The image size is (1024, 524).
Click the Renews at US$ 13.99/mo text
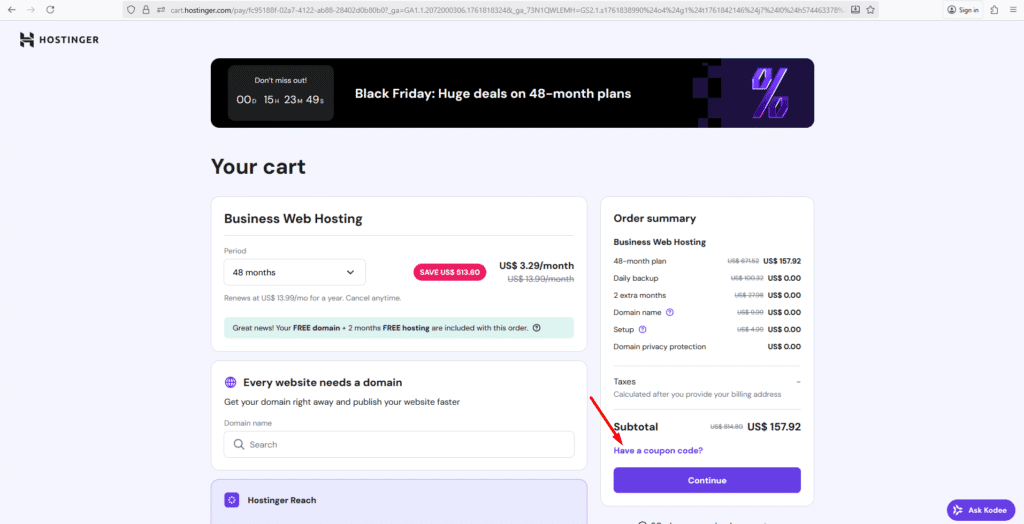[x=313, y=298]
